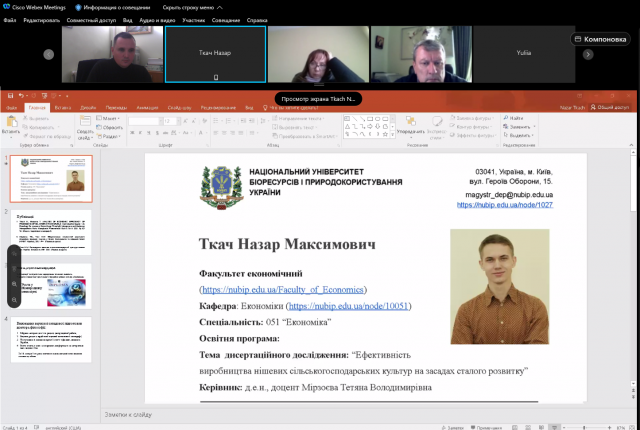Click the increase indent icon

pos(252,121)
